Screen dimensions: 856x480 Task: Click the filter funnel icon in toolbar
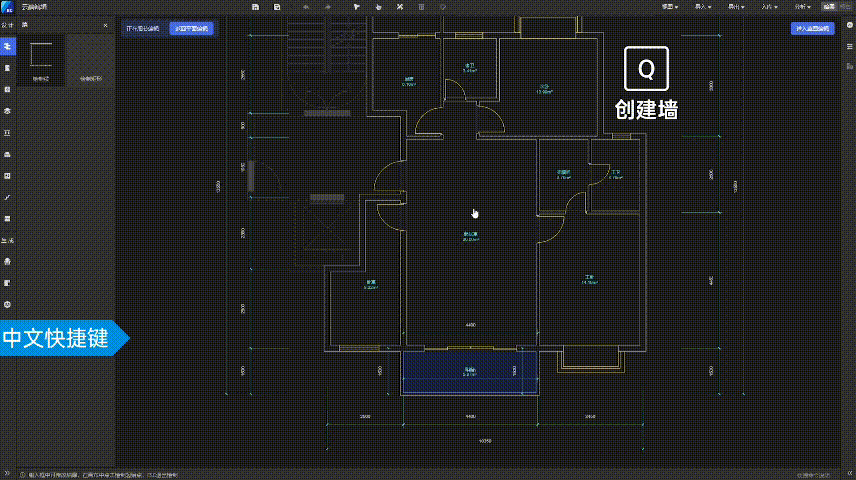point(355,7)
